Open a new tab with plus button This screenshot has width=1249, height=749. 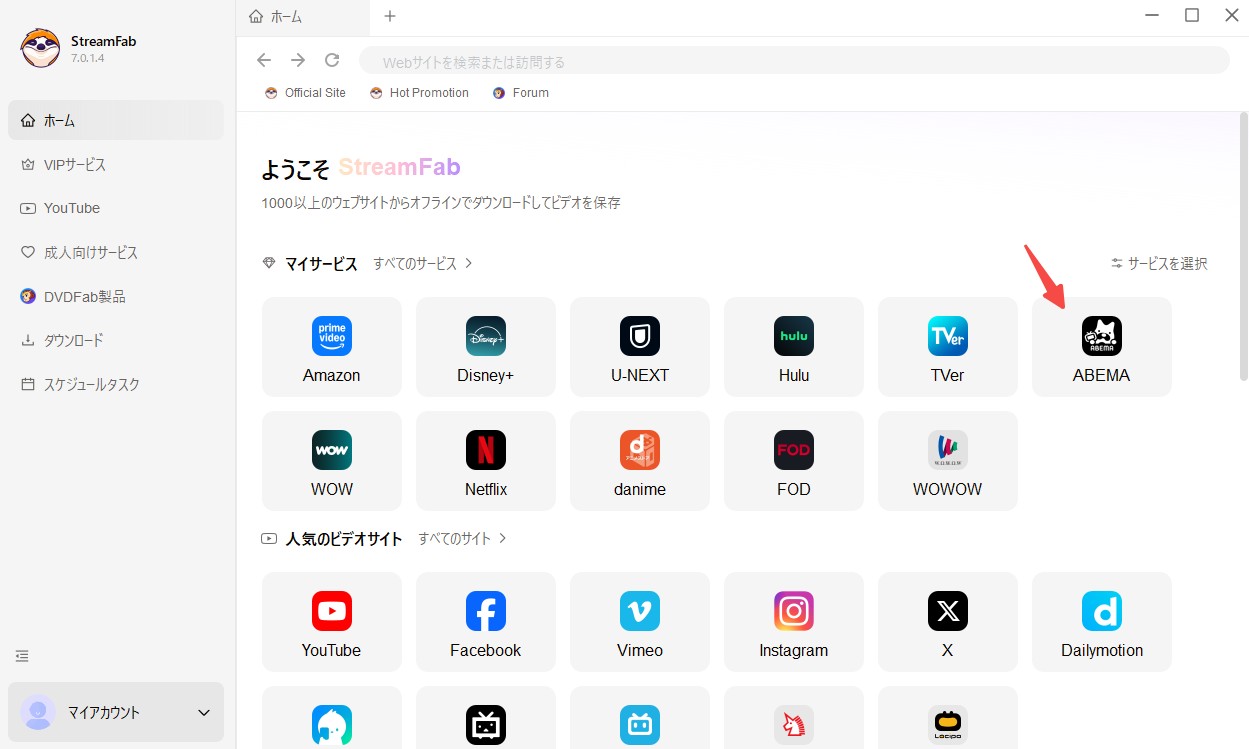point(390,16)
